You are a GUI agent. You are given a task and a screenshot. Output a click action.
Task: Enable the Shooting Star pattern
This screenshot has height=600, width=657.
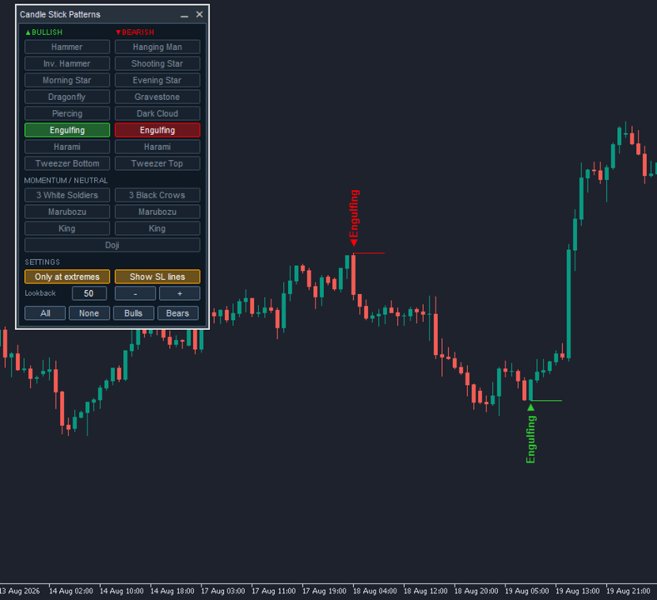(x=157, y=64)
